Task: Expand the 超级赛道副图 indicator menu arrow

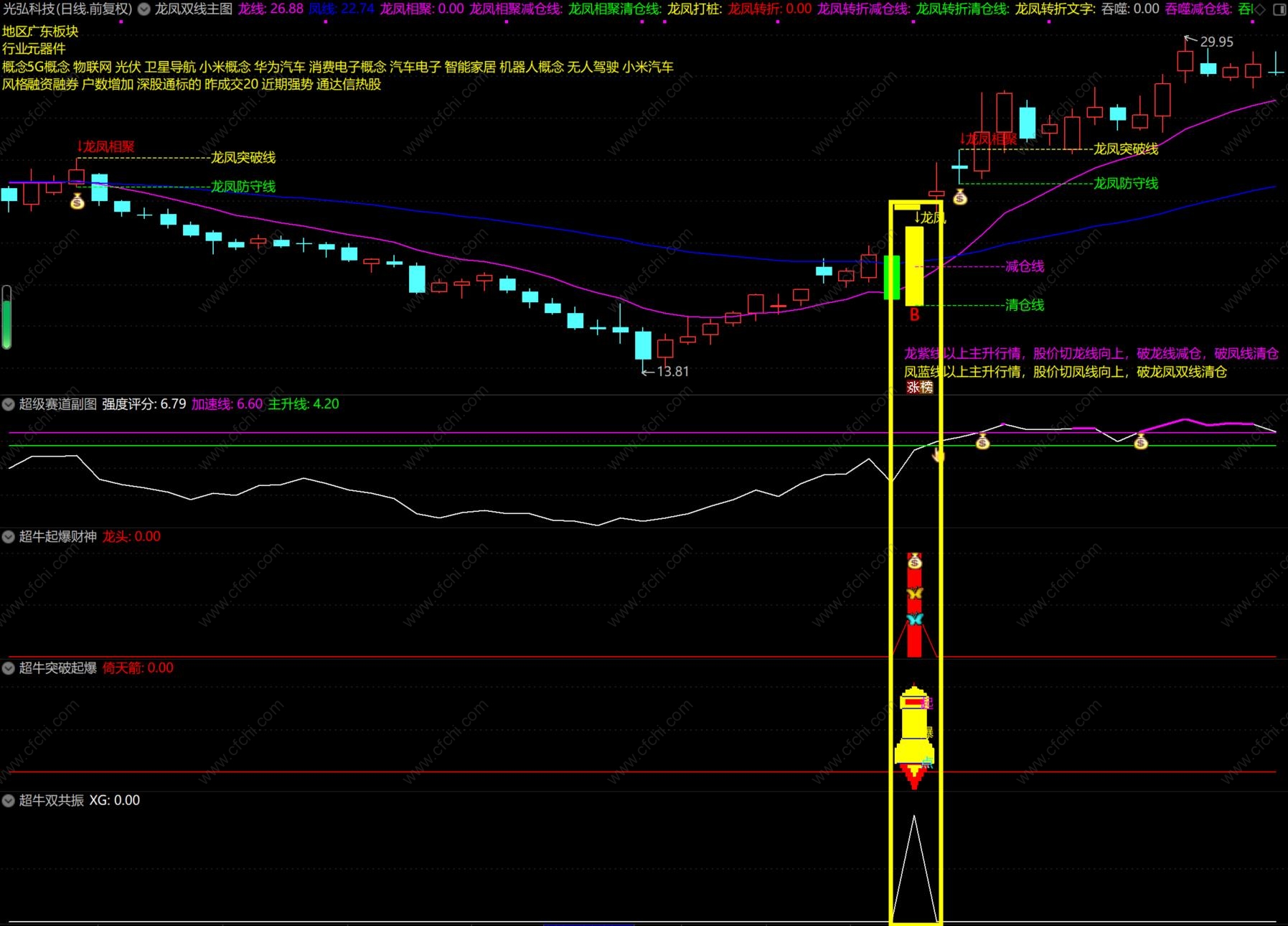Action: [9, 405]
